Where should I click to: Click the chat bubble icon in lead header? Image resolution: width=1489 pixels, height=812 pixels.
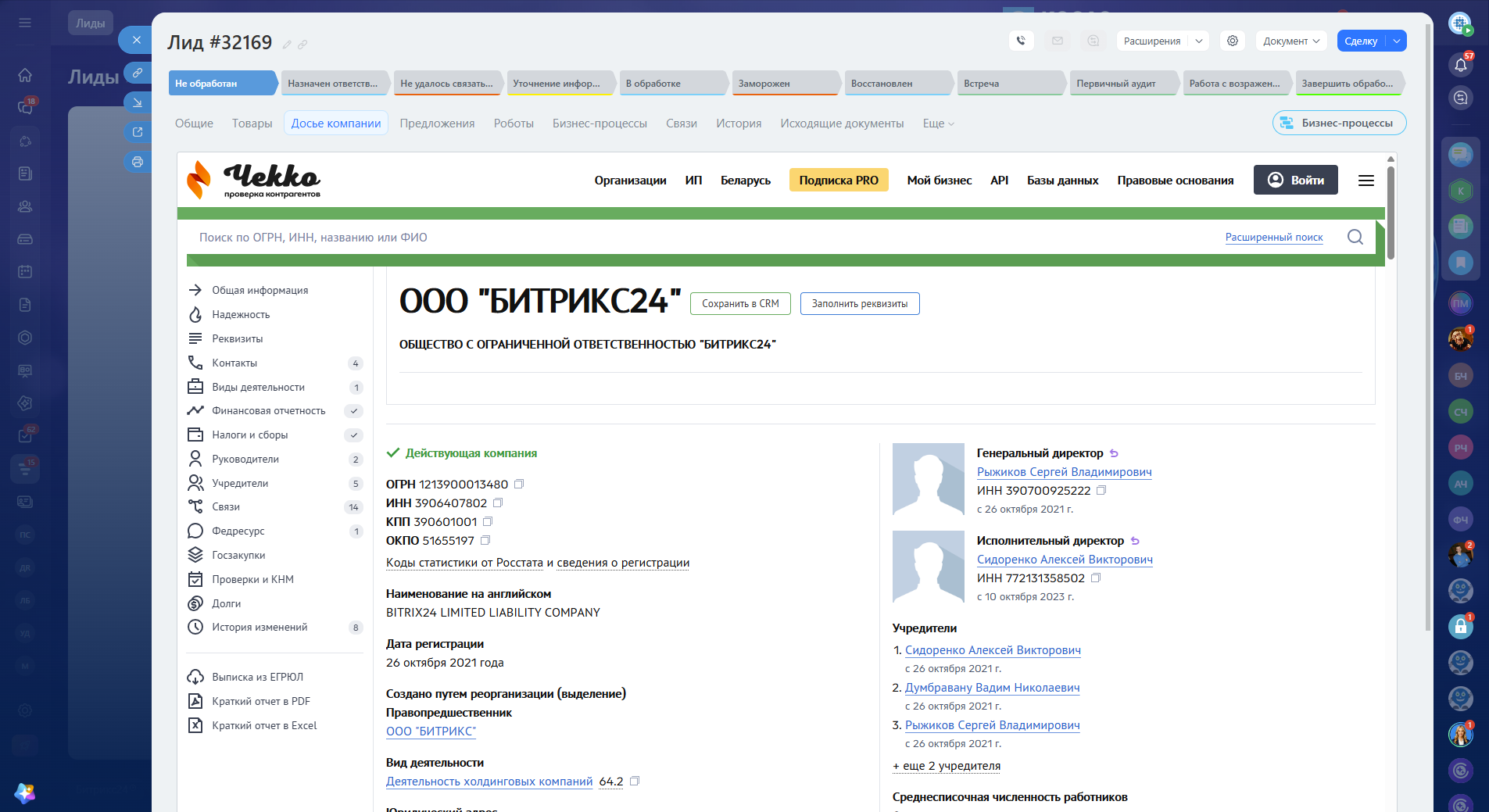coord(1093,41)
